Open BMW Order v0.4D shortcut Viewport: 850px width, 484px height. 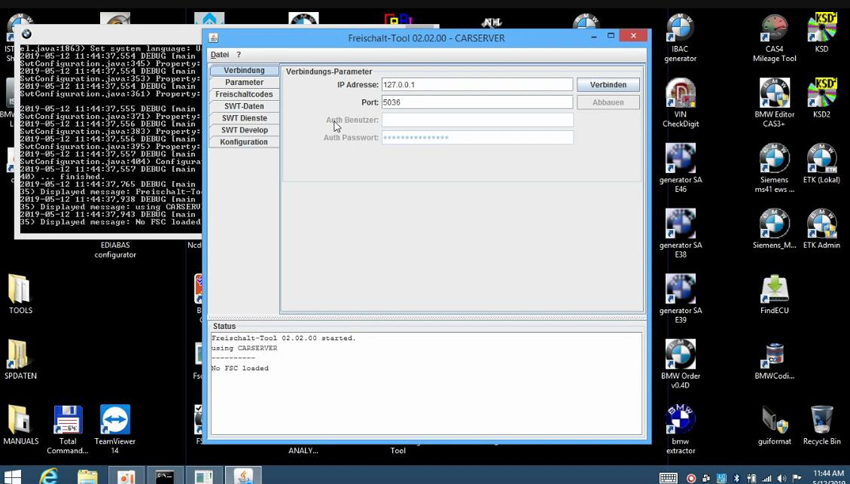coord(680,364)
